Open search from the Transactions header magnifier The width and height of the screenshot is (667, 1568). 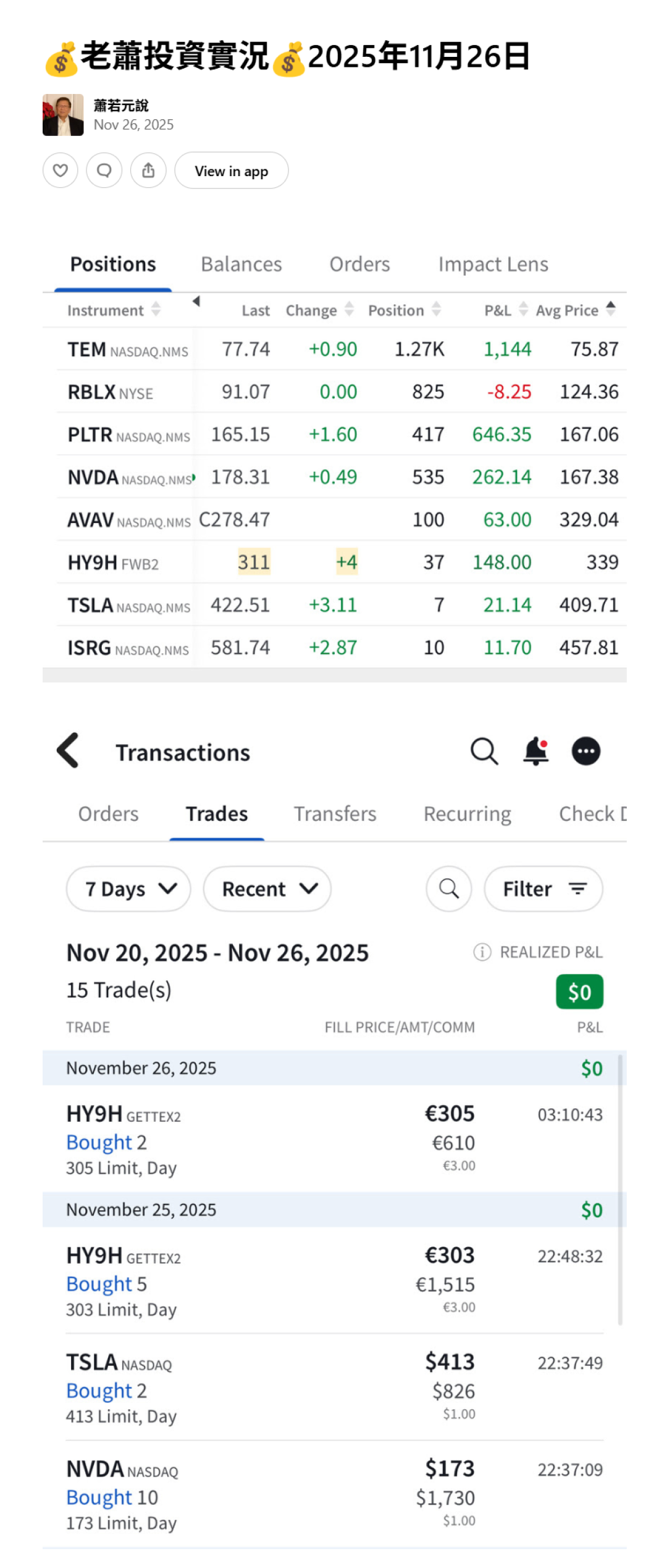coord(484,752)
